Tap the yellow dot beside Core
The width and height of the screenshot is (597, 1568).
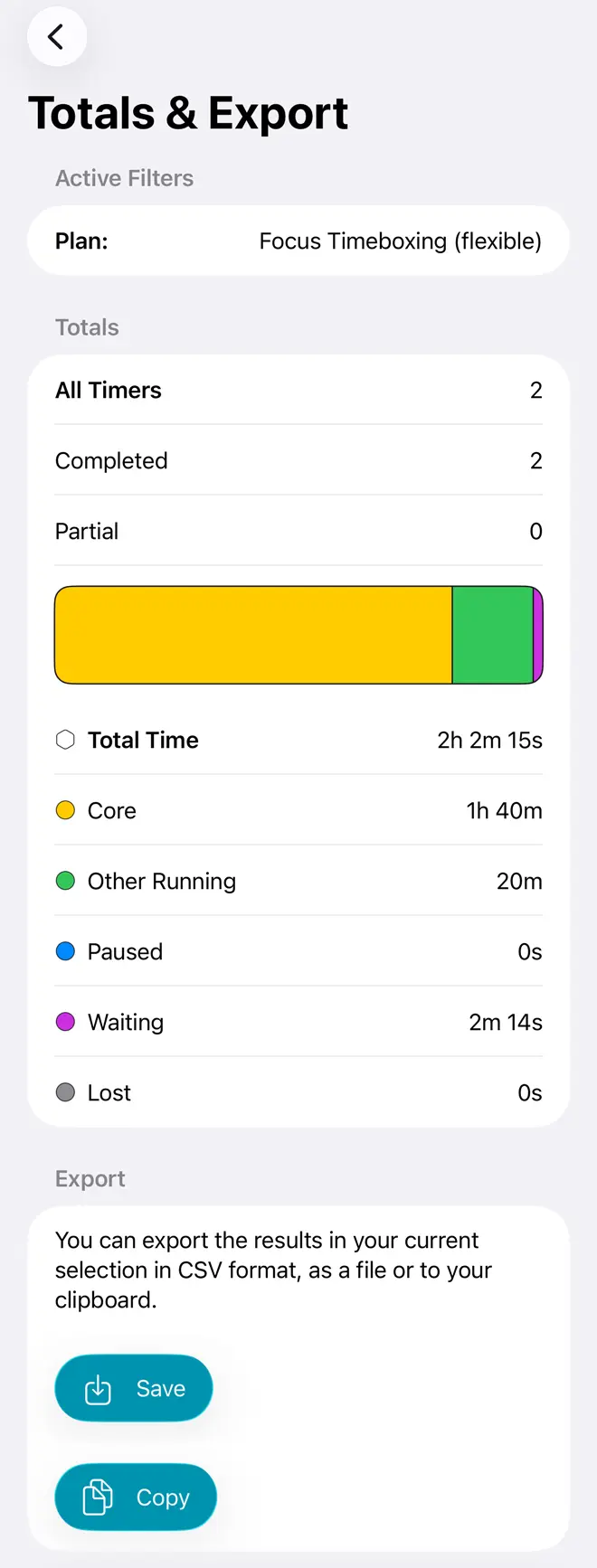(64, 810)
